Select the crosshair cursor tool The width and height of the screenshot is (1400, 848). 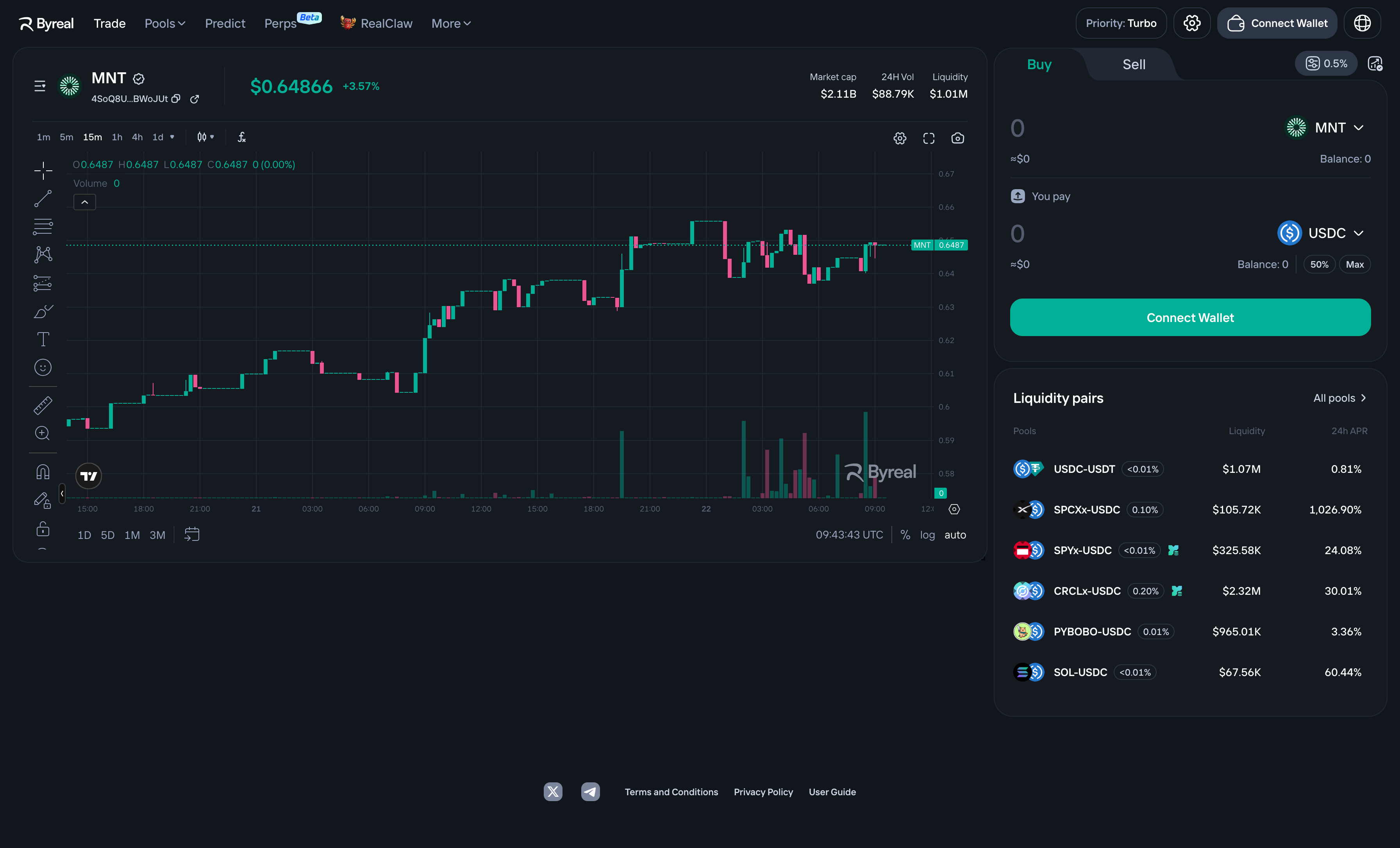point(43,170)
